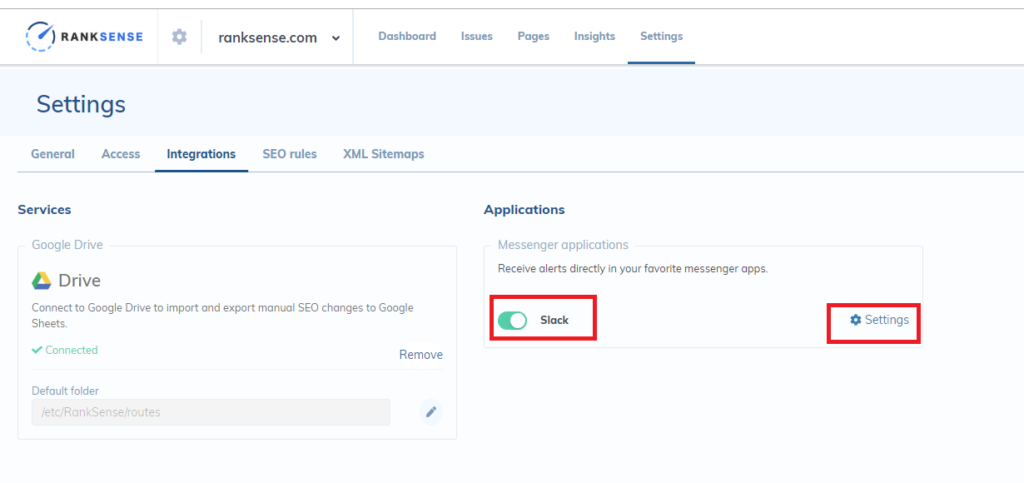Viewport: 1024px width, 483px height.
Task: Click the Settings page heading
Action: point(81,104)
